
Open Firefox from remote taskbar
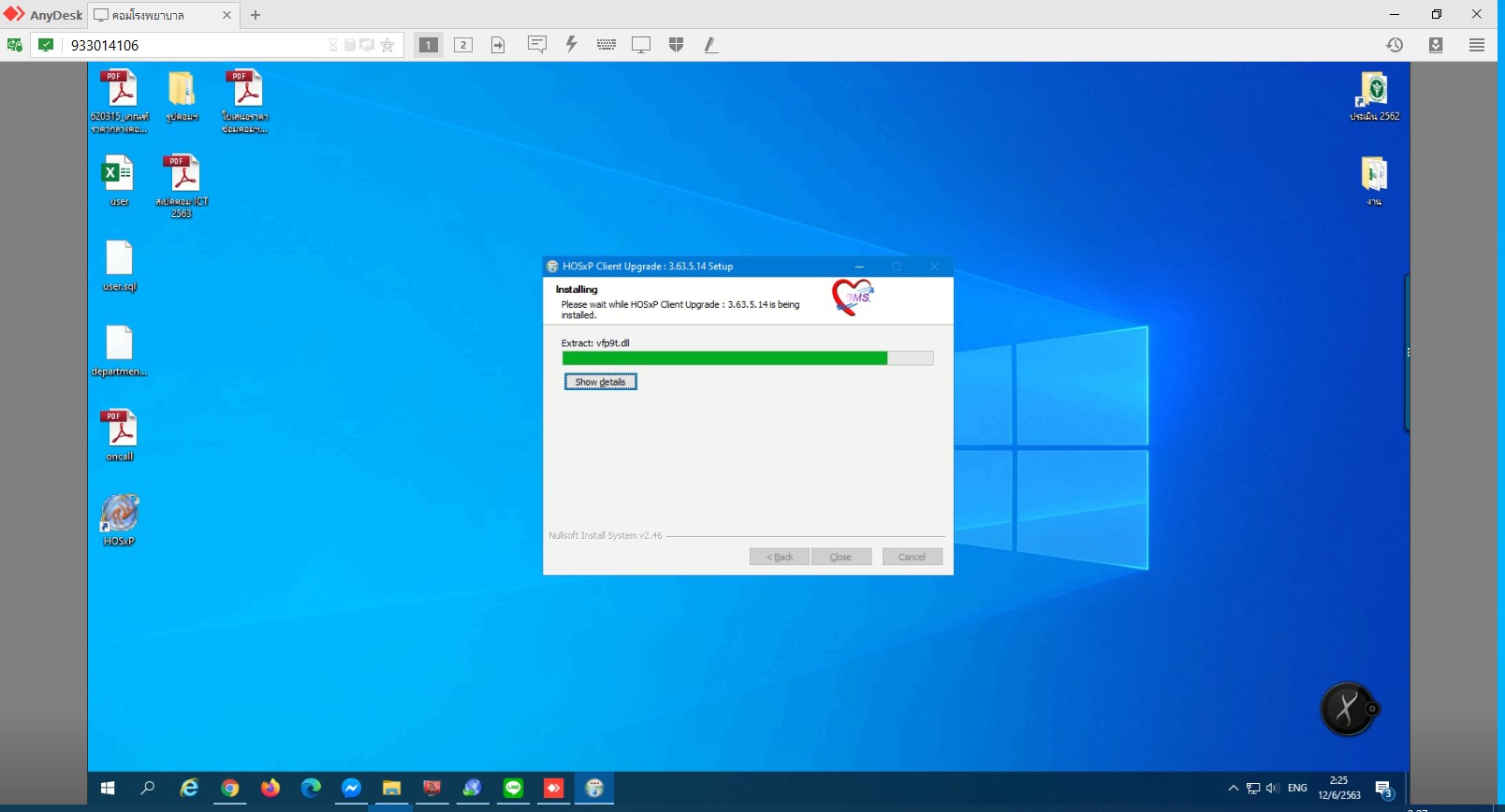coord(270,789)
